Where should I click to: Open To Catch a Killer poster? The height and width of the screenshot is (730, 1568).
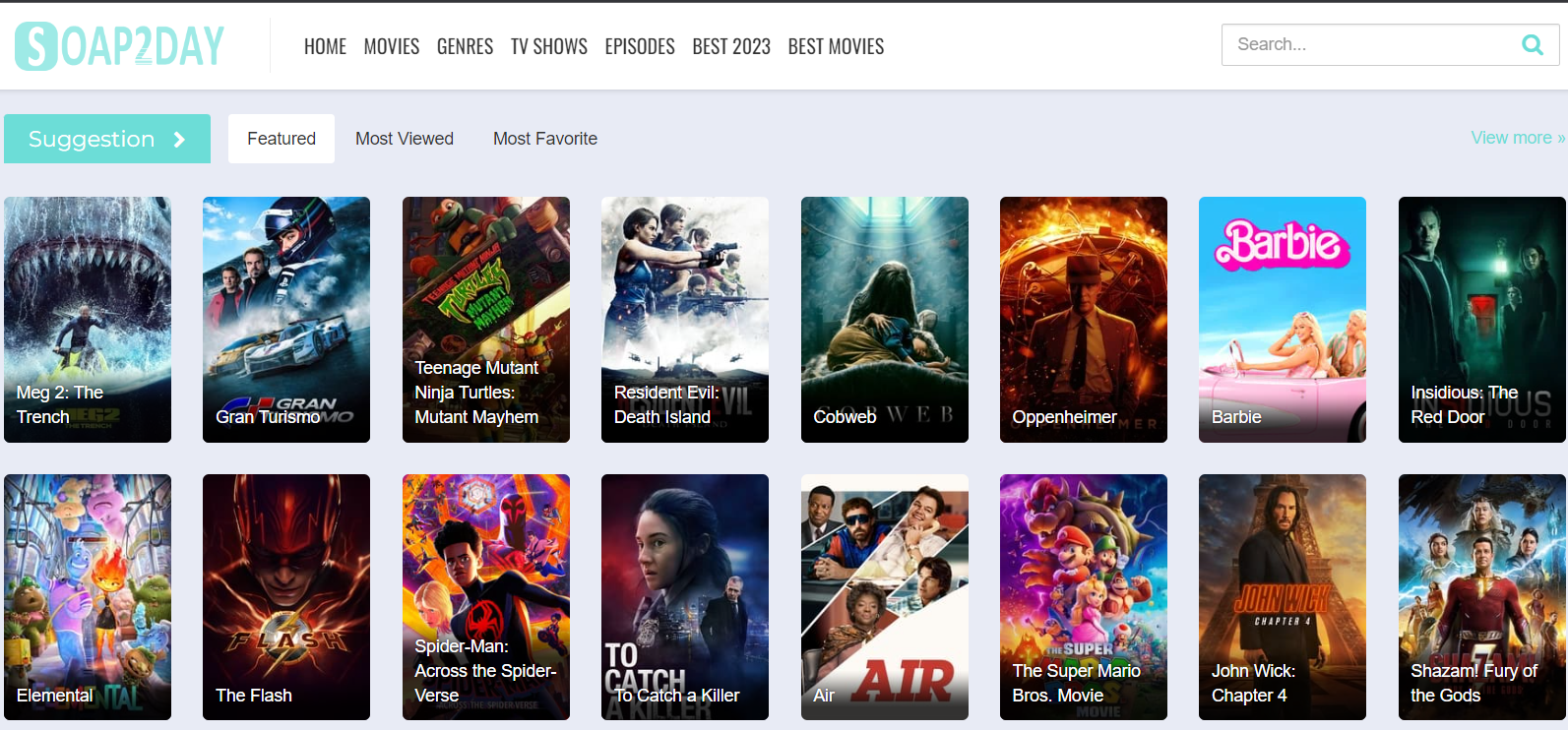(685, 597)
